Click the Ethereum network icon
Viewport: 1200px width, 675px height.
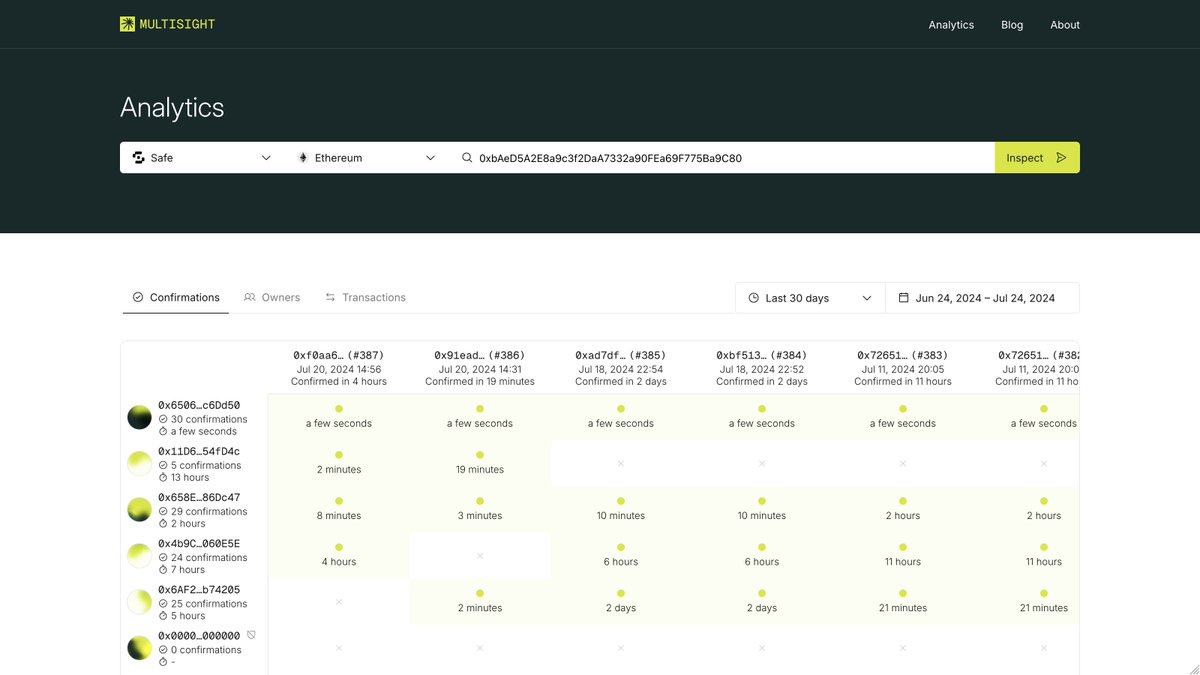(x=303, y=158)
